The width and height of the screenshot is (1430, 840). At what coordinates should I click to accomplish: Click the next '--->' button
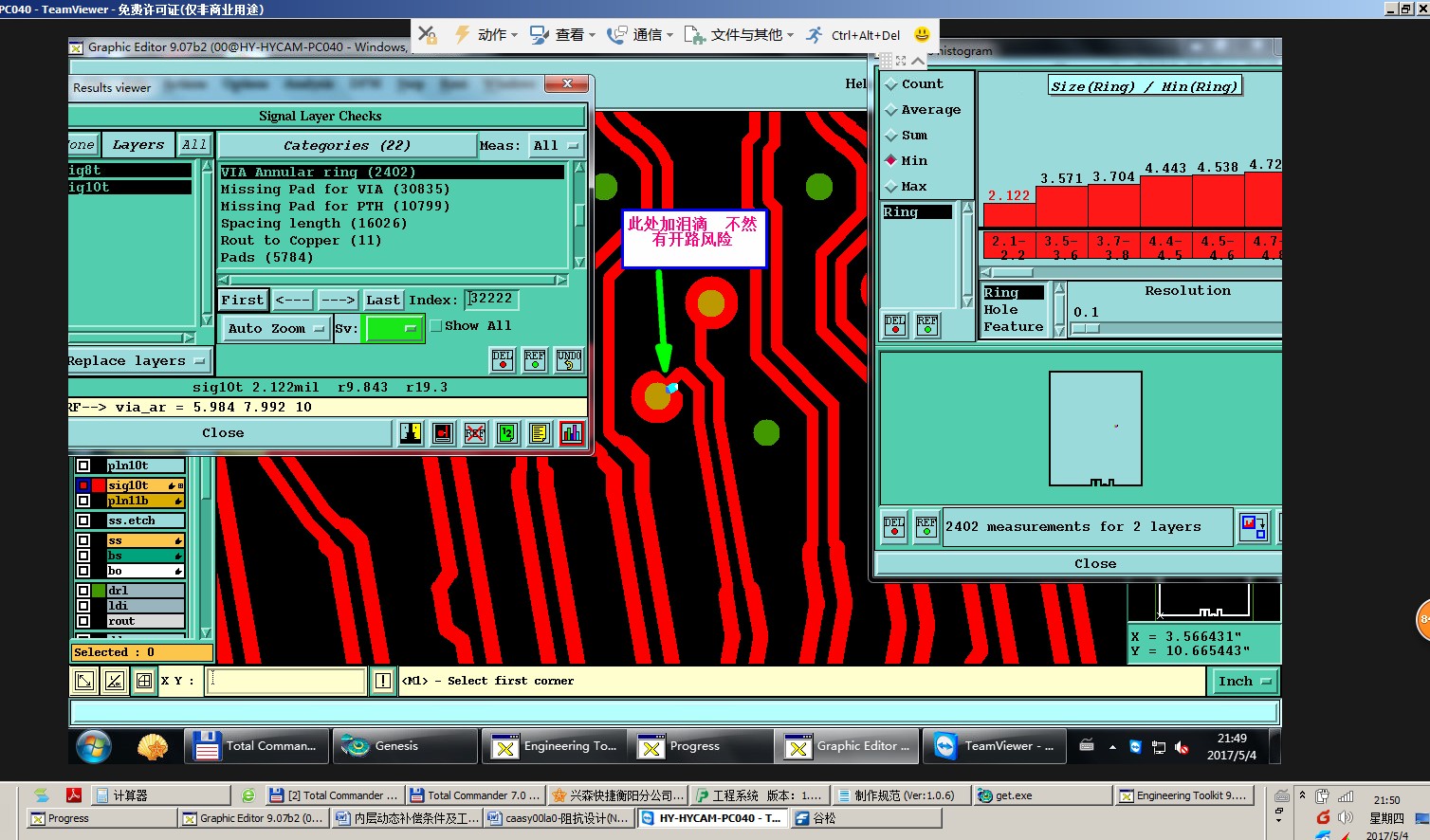(338, 301)
